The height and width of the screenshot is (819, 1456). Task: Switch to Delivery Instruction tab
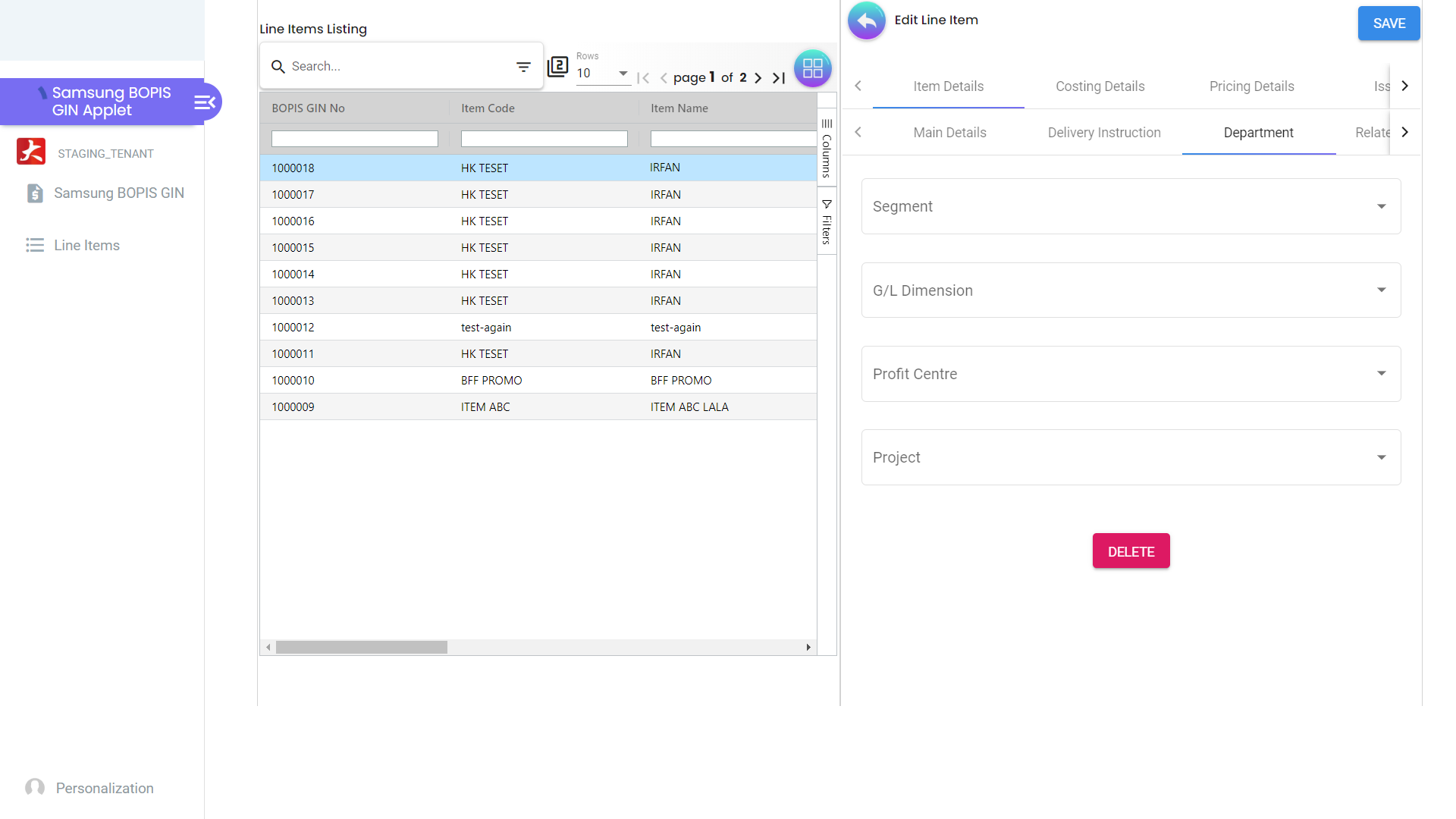click(1103, 133)
